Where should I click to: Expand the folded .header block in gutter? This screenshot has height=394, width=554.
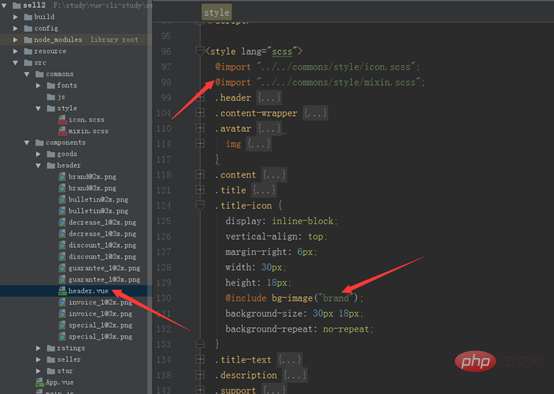[200, 97]
